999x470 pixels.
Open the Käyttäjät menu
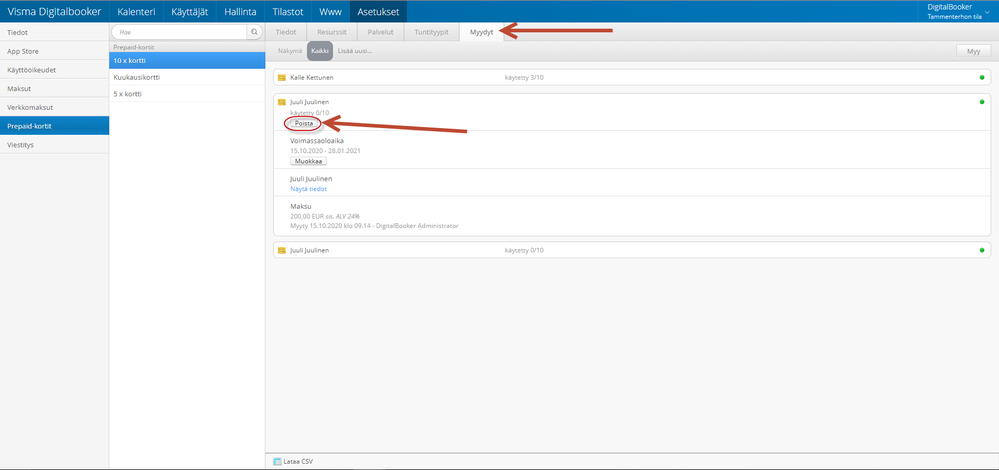[190, 11]
